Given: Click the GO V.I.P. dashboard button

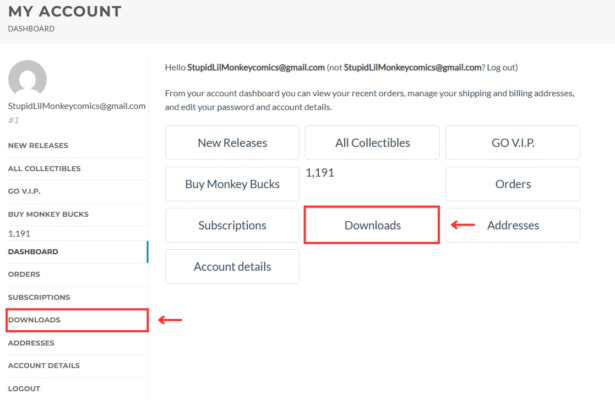Looking at the screenshot, I should [x=513, y=142].
